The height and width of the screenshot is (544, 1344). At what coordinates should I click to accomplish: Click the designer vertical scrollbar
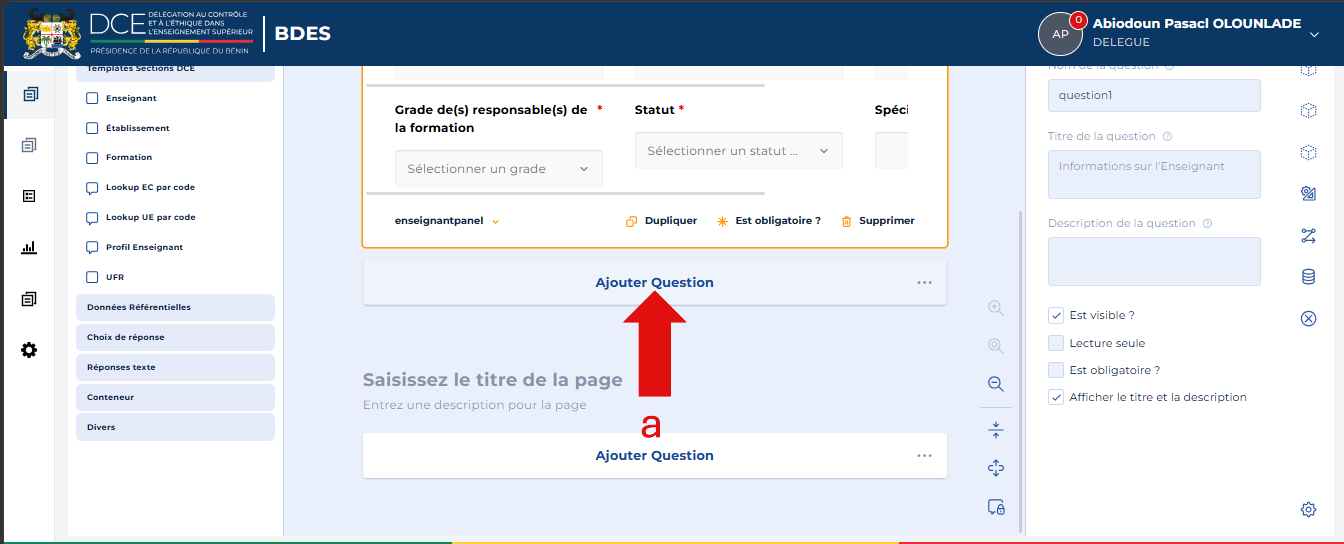[1021, 370]
